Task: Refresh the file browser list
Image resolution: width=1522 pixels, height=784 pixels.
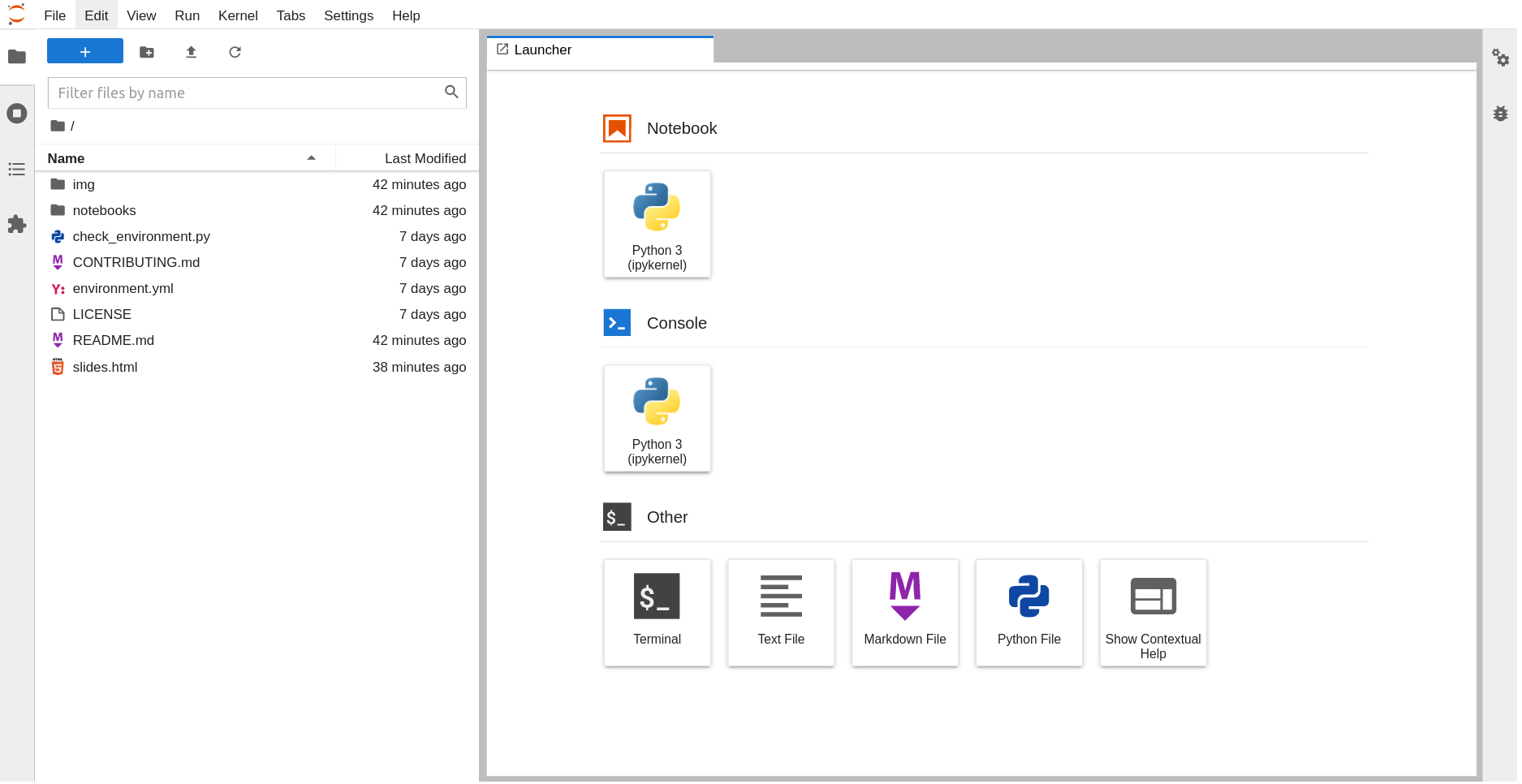Action: [x=235, y=52]
